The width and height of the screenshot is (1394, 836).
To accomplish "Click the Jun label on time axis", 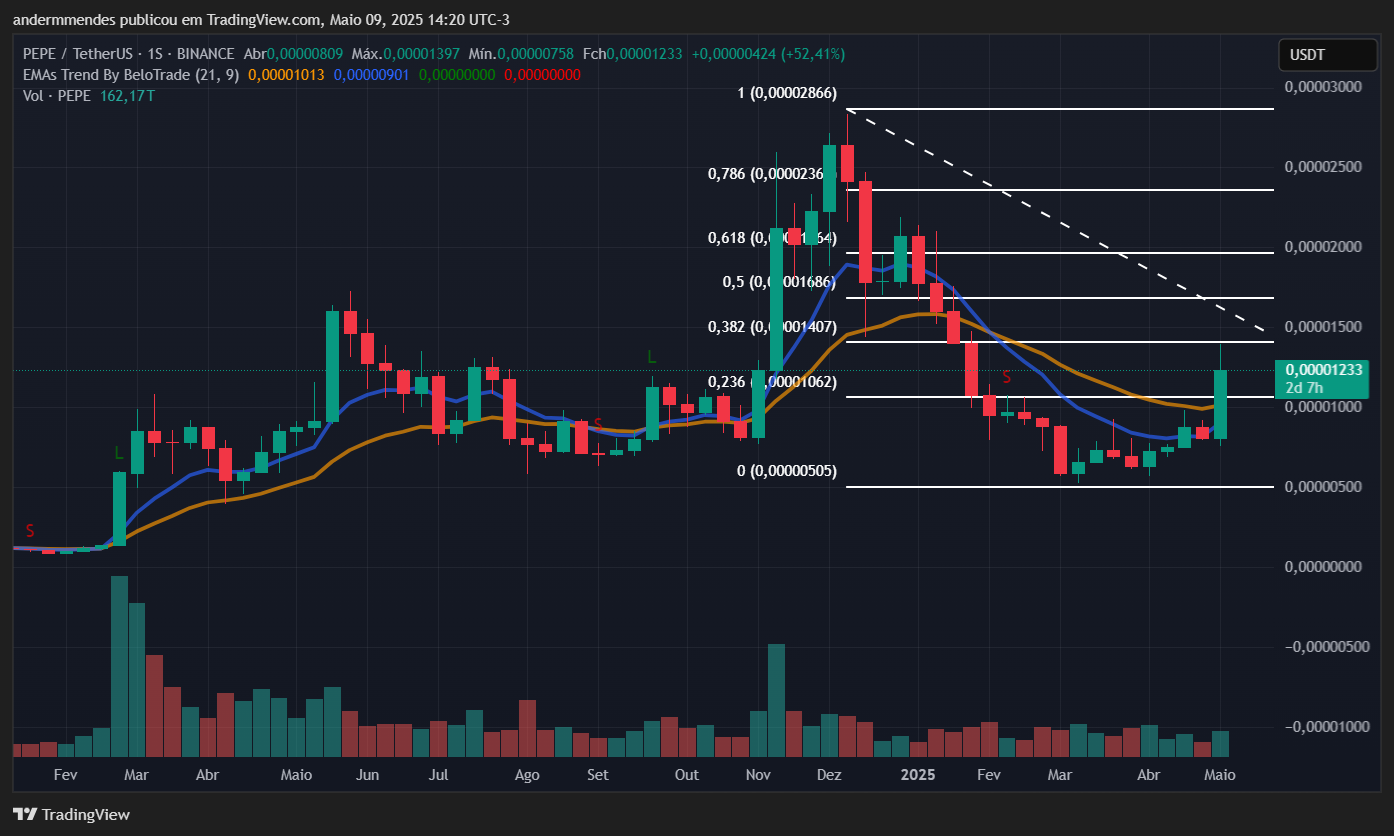I will pyautogui.click(x=367, y=775).
